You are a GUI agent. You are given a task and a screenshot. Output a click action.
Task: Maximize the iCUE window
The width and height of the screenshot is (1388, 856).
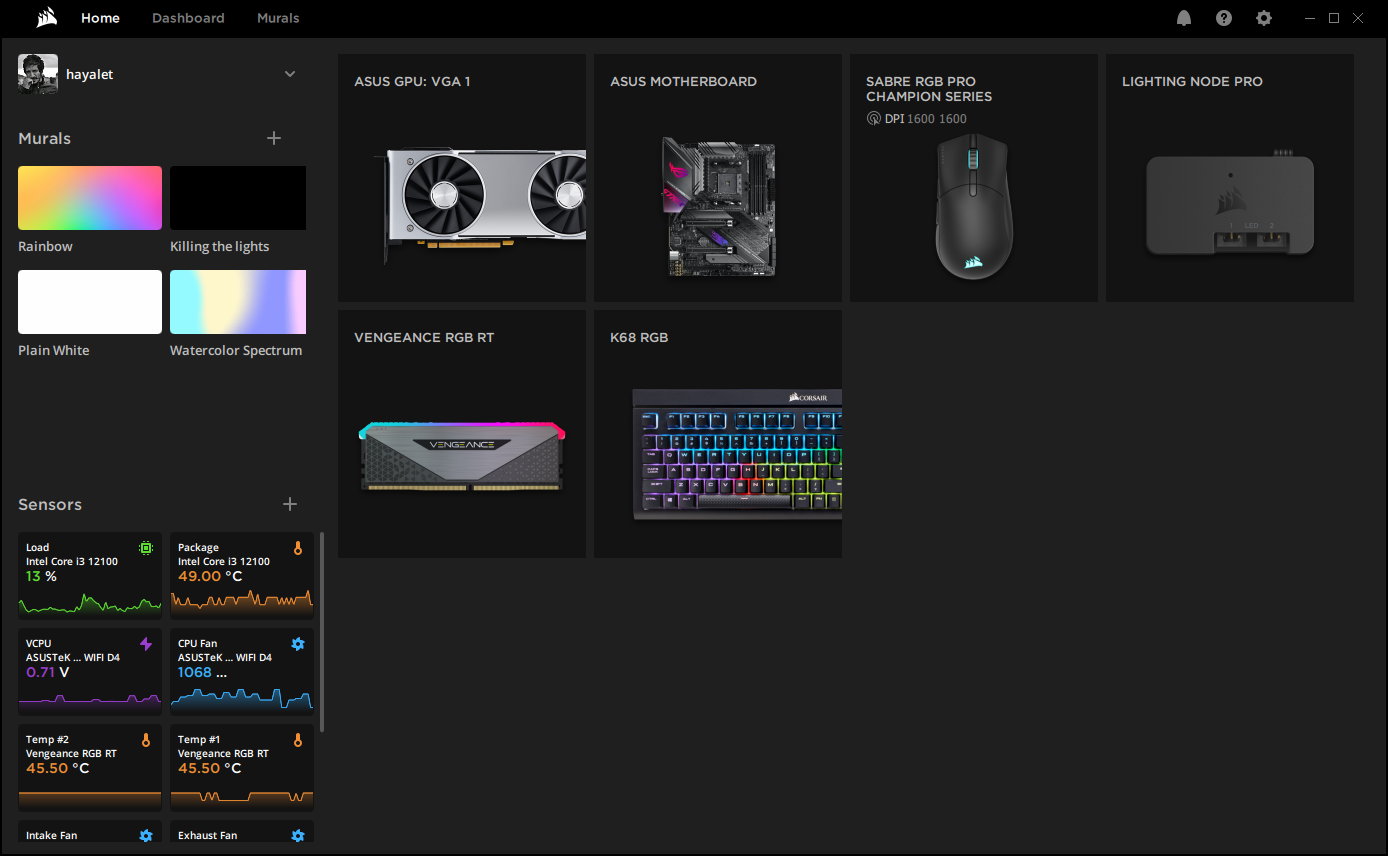coord(1334,18)
